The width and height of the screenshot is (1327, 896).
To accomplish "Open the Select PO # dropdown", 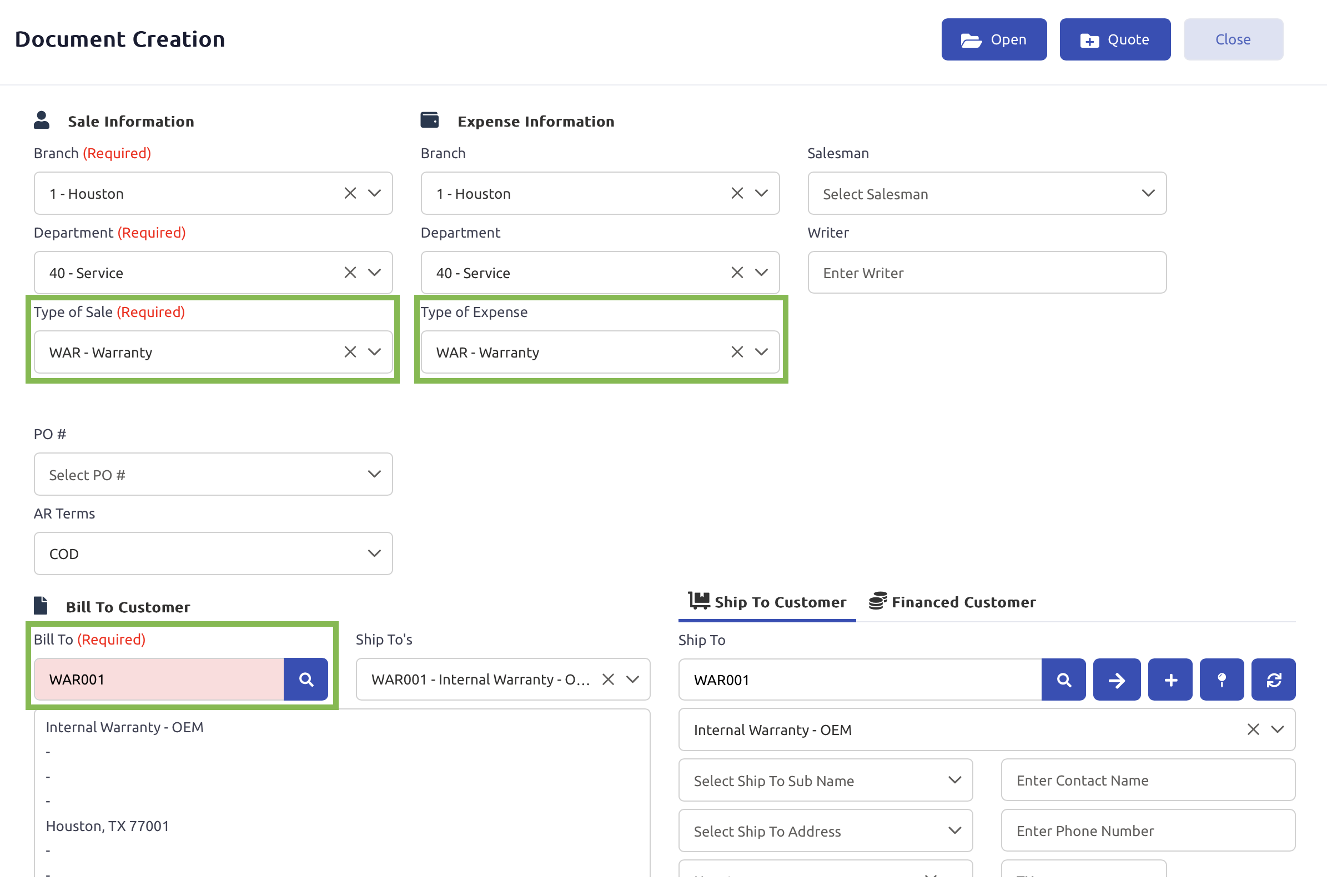I will [x=213, y=474].
